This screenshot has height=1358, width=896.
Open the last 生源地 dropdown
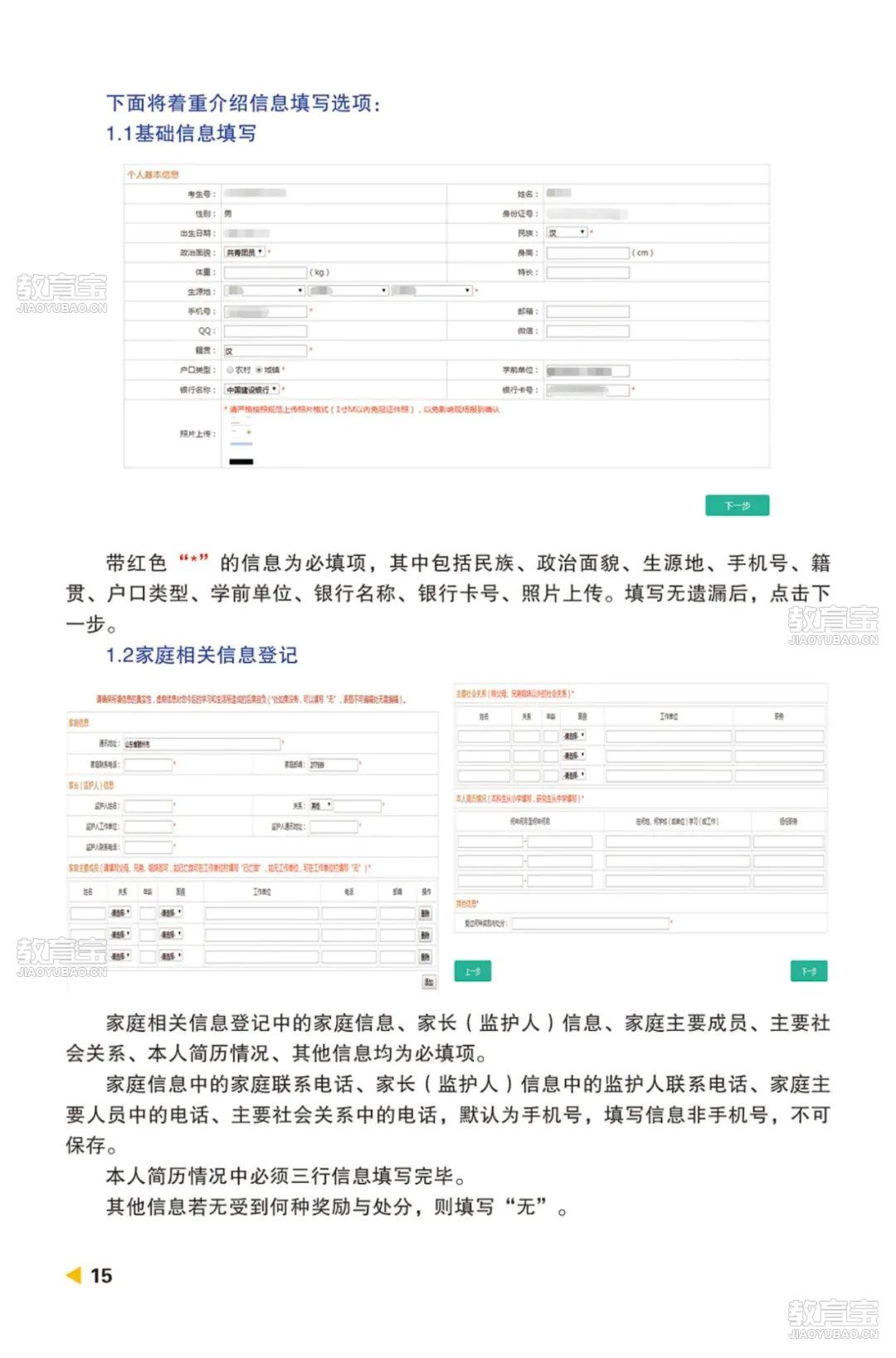coord(431,291)
